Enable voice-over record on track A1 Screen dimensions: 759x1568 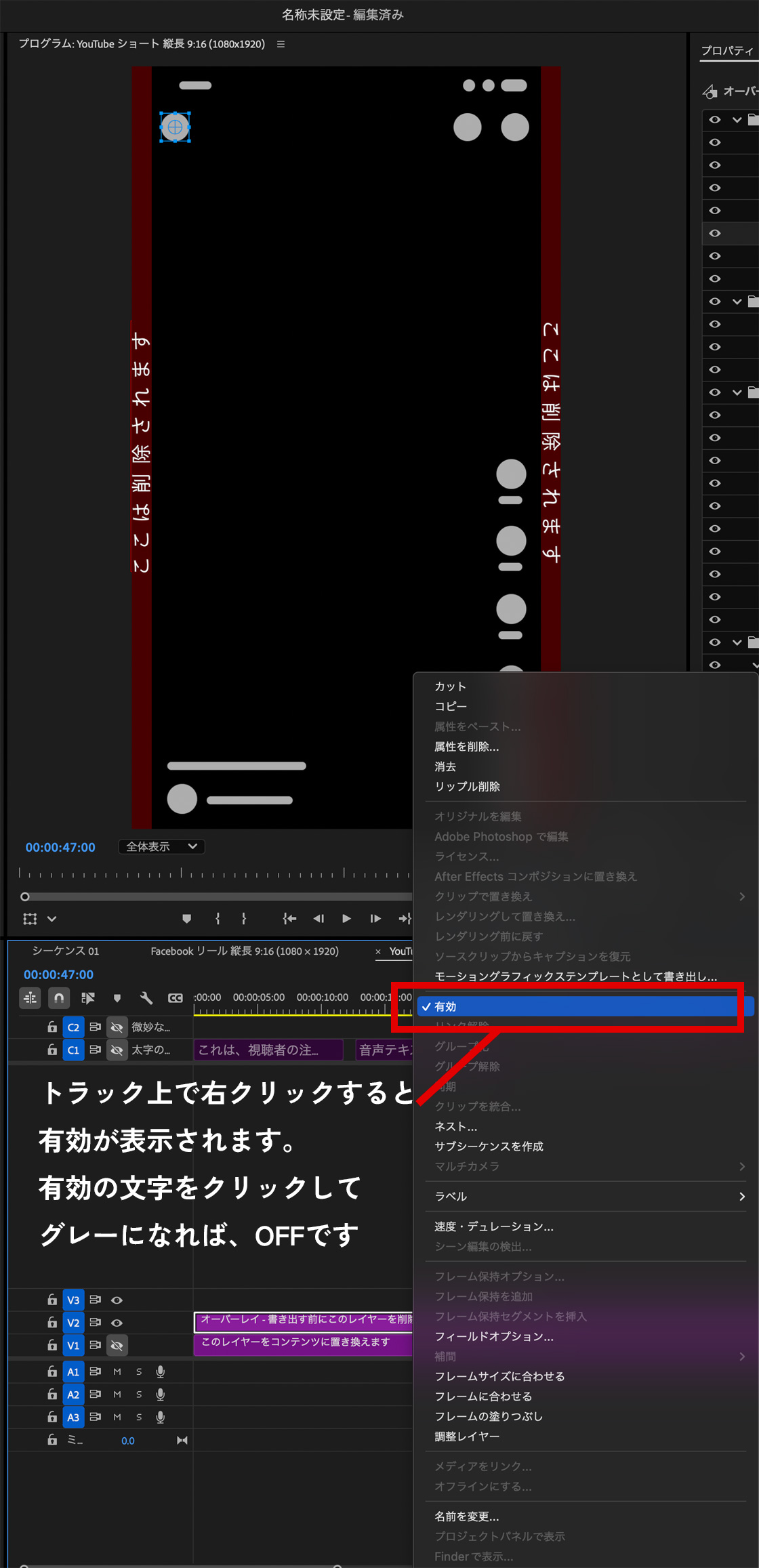click(x=161, y=1371)
